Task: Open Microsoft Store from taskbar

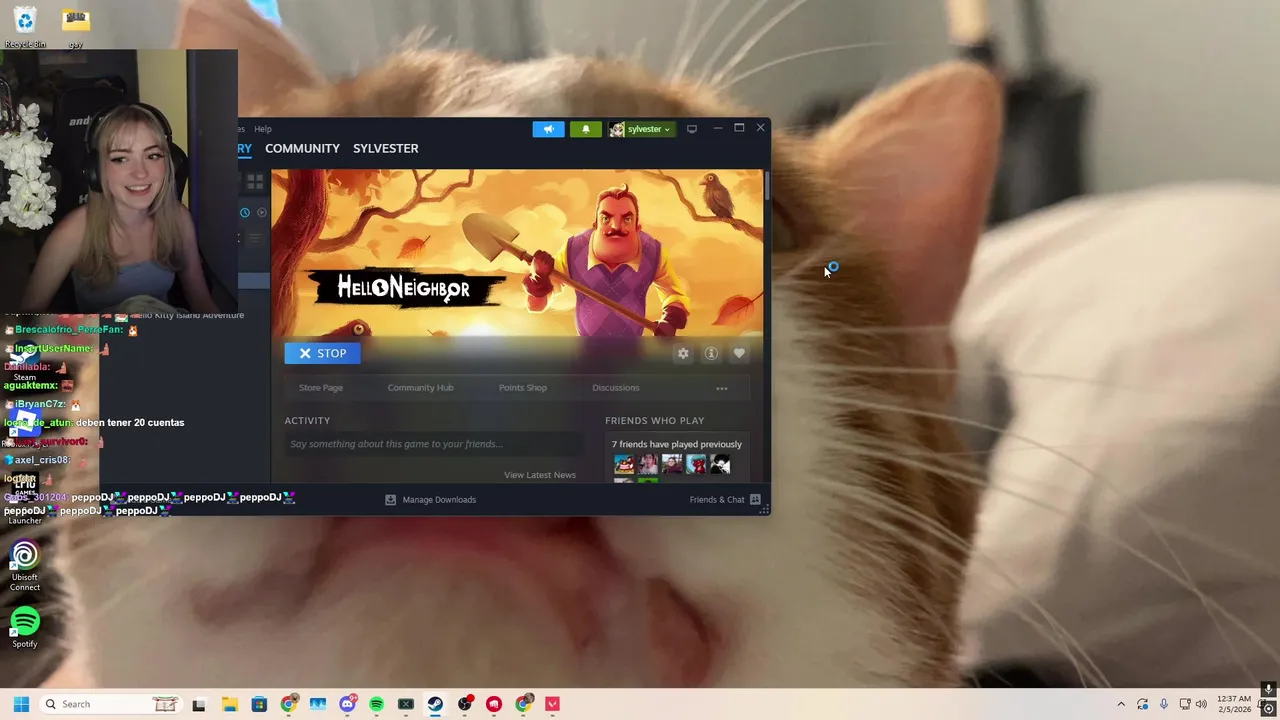Action: pyautogui.click(x=259, y=704)
